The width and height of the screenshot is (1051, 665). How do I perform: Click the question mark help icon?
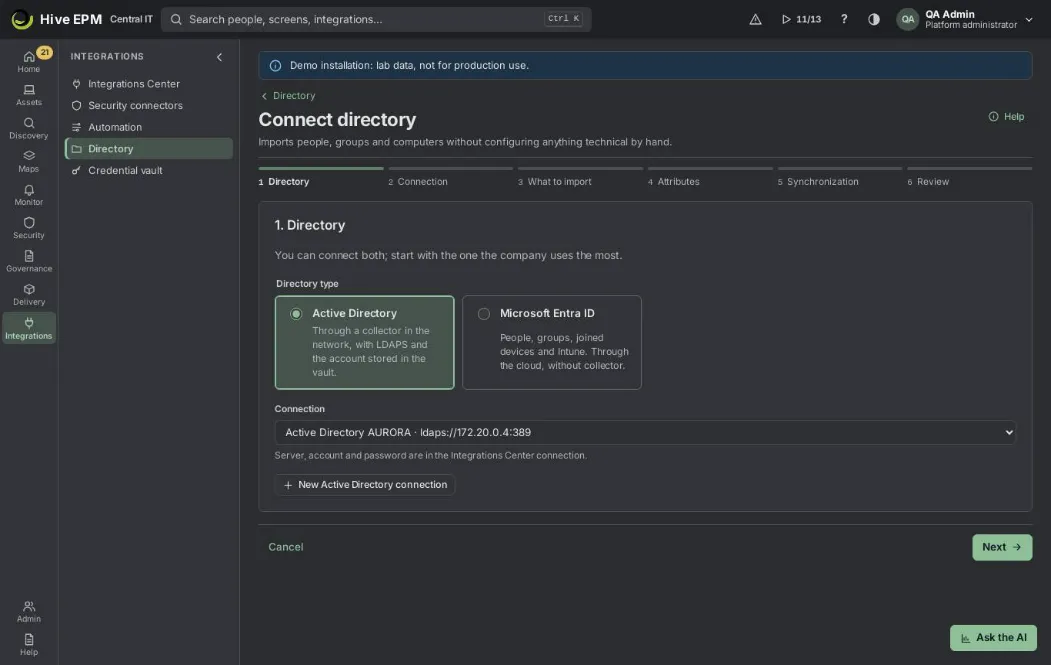click(x=844, y=19)
